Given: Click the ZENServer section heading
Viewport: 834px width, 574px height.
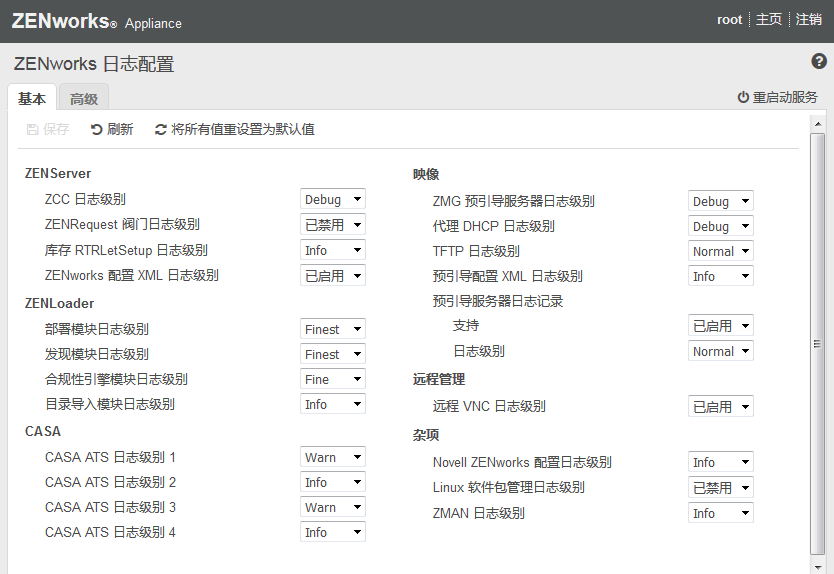Looking at the screenshot, I should pyautogui.click(x=58, y=173).
